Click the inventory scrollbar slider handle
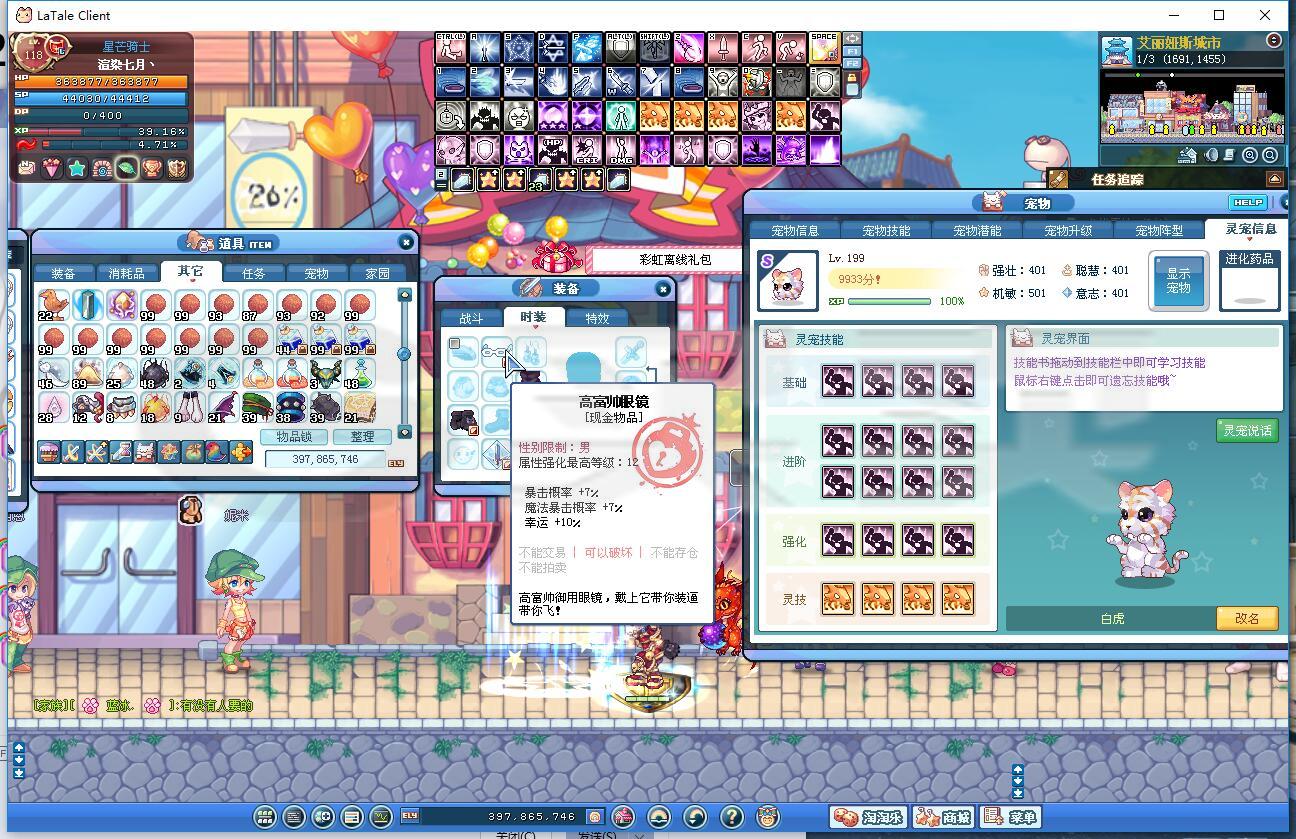 tap(404, 353)
